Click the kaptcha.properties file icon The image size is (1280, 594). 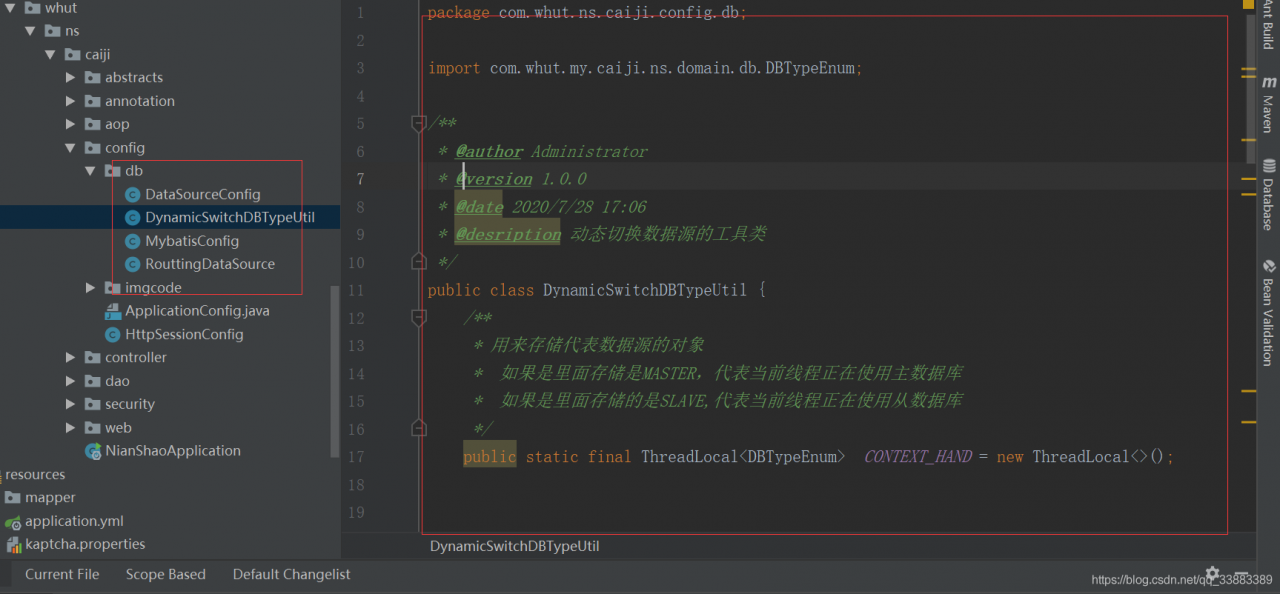click(x=13, y=545)
